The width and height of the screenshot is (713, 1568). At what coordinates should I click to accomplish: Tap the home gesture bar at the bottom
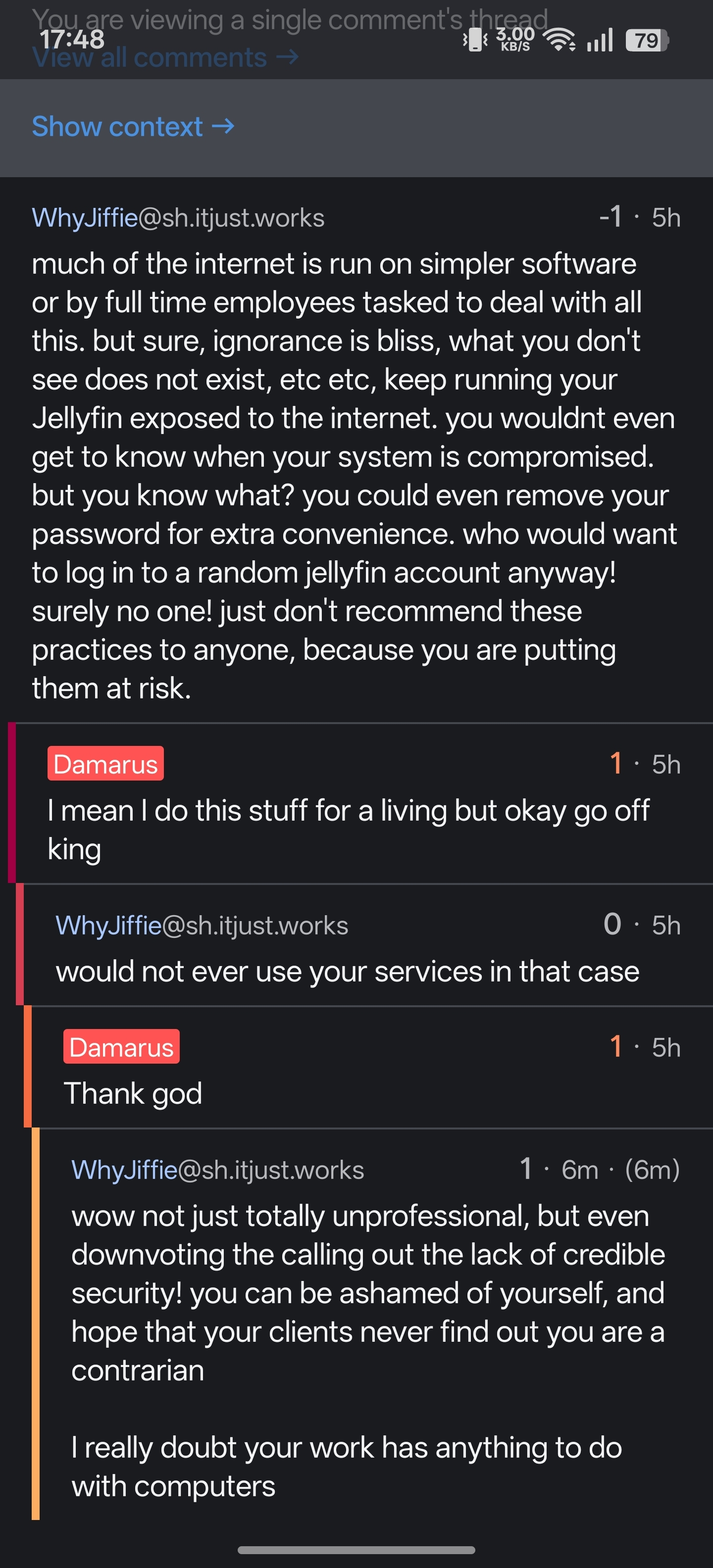(356, 1550)
